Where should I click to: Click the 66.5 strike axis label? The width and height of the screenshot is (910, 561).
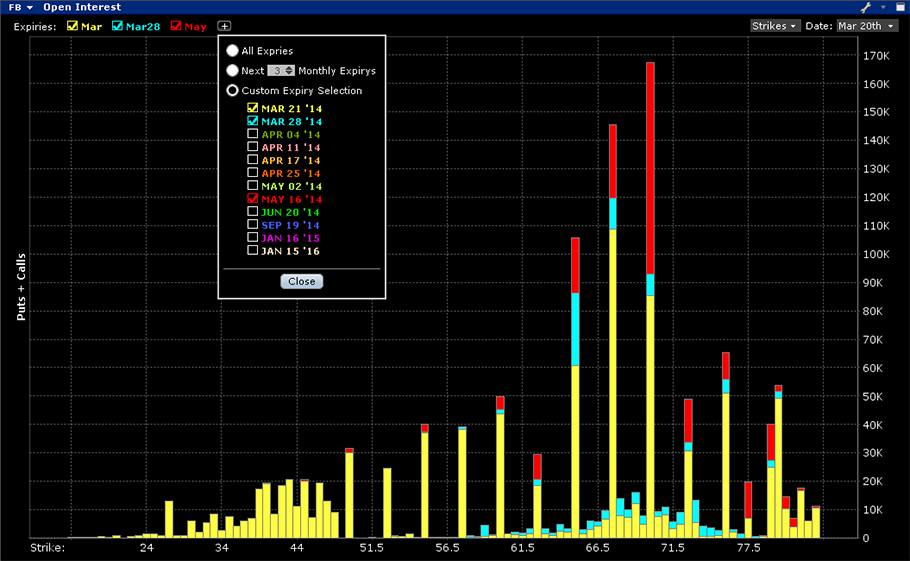click(597, 548)
